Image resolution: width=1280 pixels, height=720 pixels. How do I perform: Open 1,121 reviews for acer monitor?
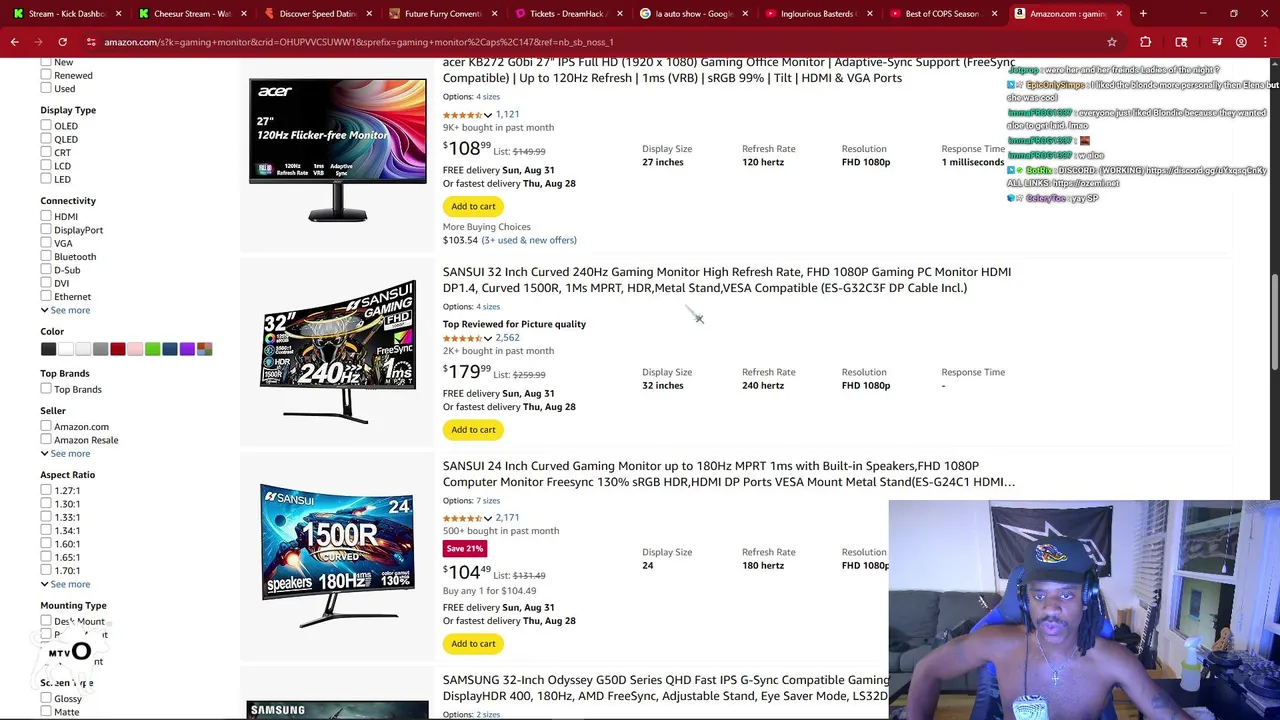pyautogui.click(x=507, y=115)
